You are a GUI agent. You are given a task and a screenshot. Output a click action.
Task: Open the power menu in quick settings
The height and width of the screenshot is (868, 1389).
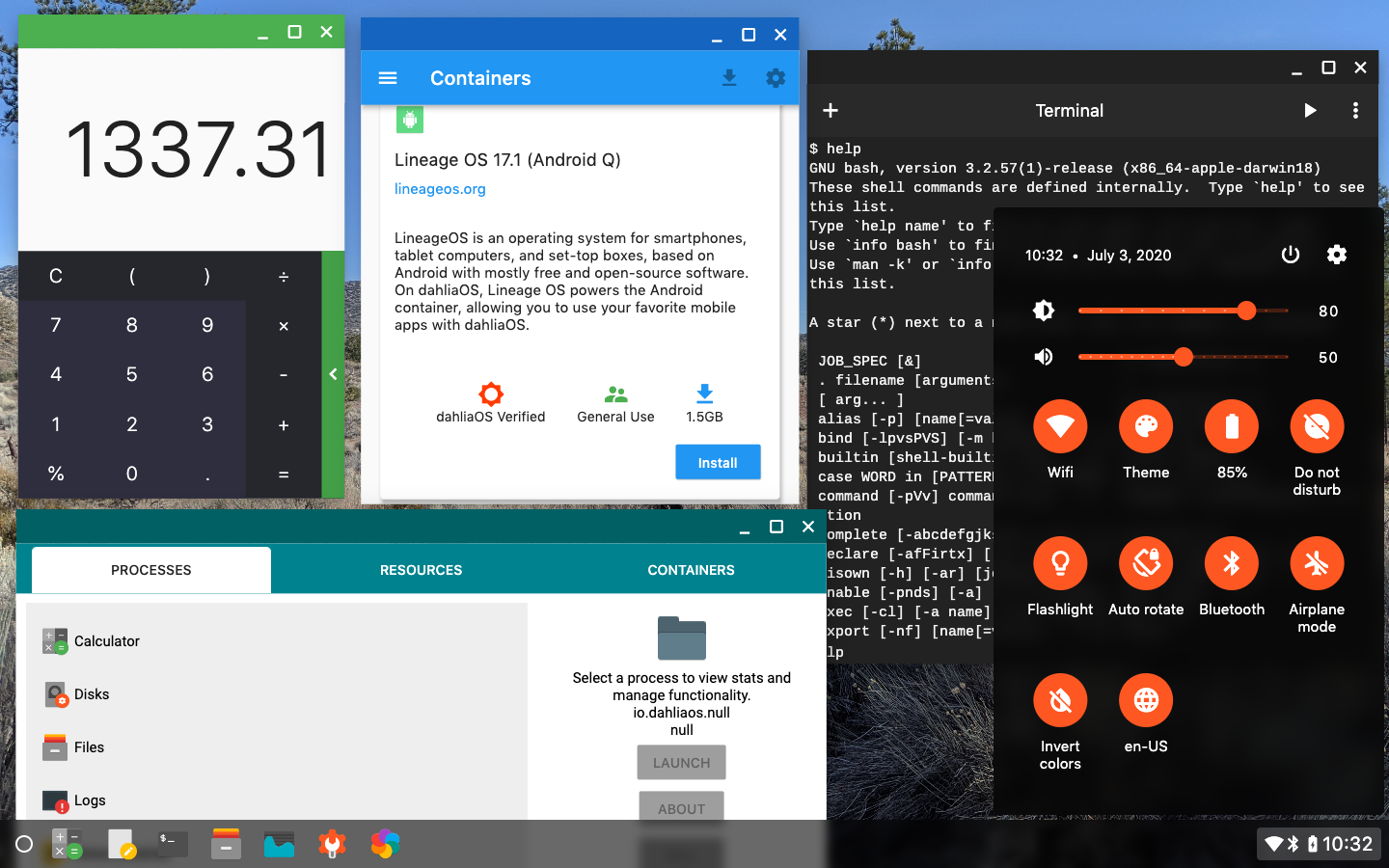click(1290, 255)
